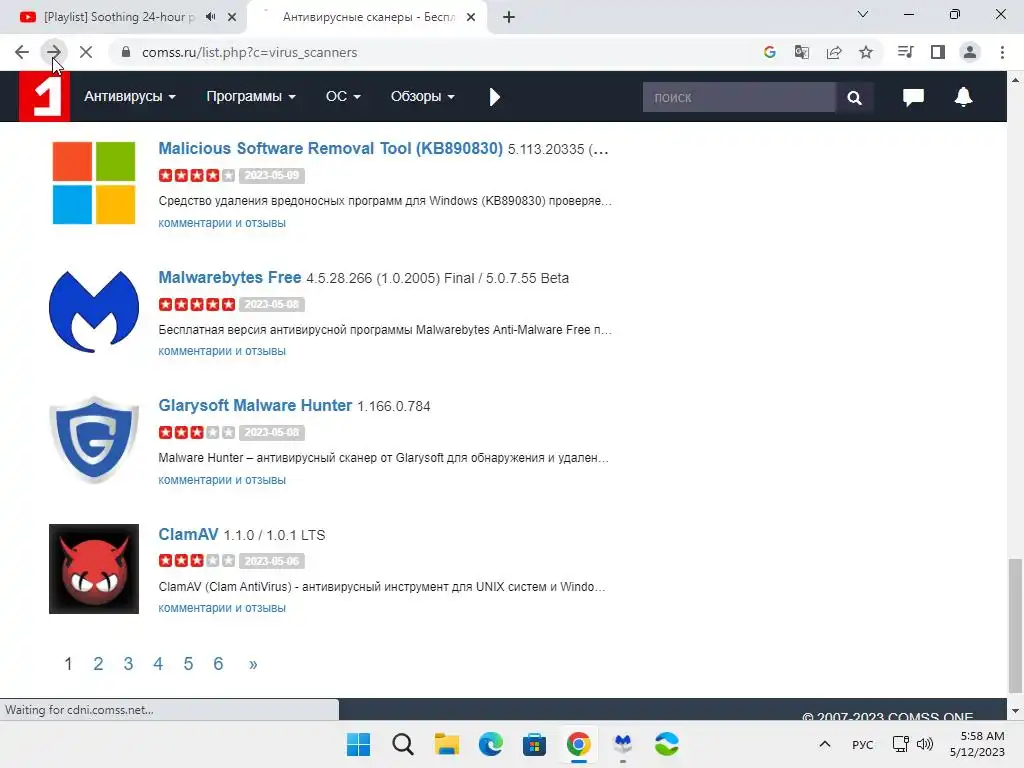Open Microsoft Store from taskbar
Image resolution: width=1024 pixels, height=768 pixels.
coord(534,744)
